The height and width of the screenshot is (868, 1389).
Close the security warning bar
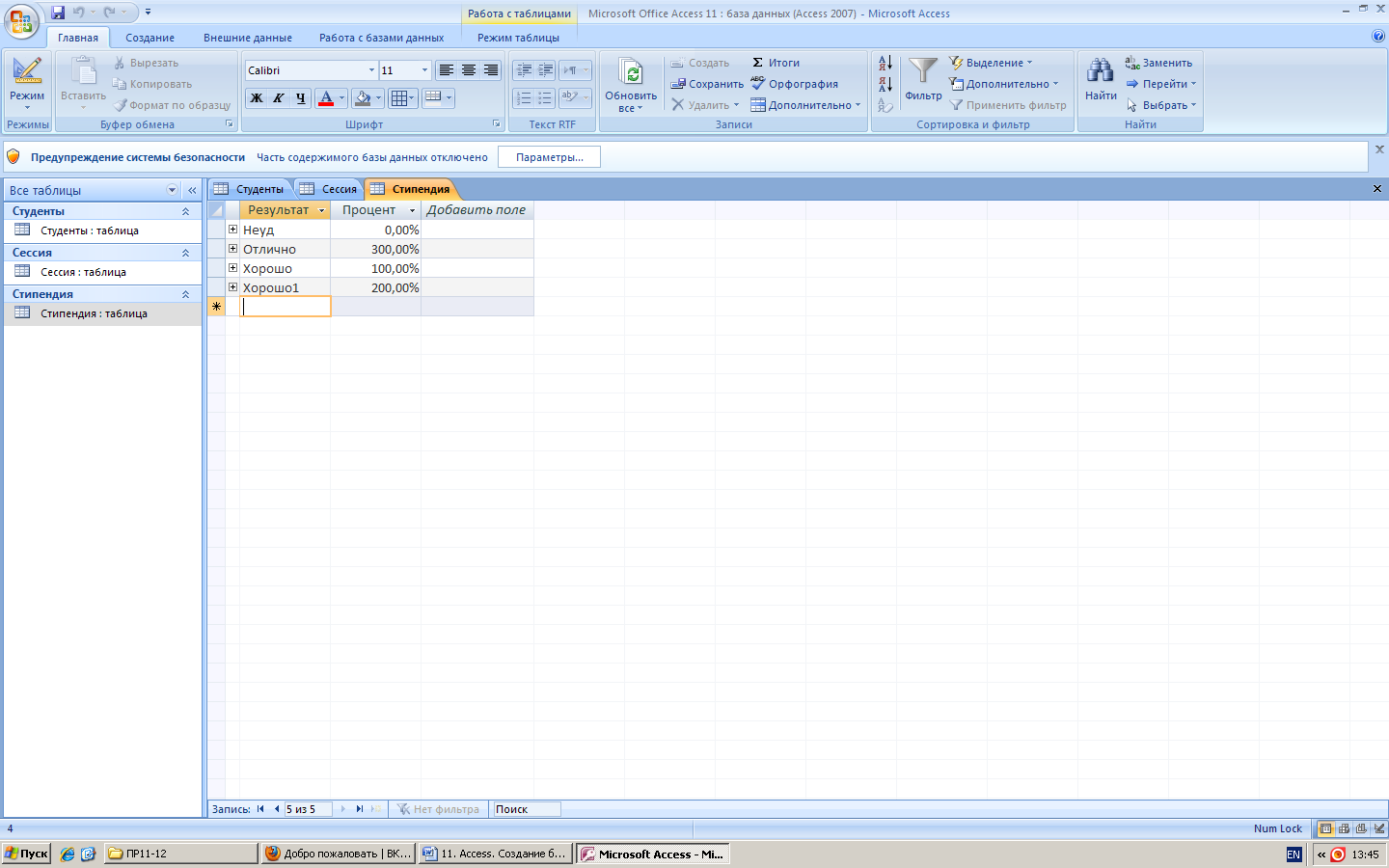pyautogui.click(x=1379, y=149)
